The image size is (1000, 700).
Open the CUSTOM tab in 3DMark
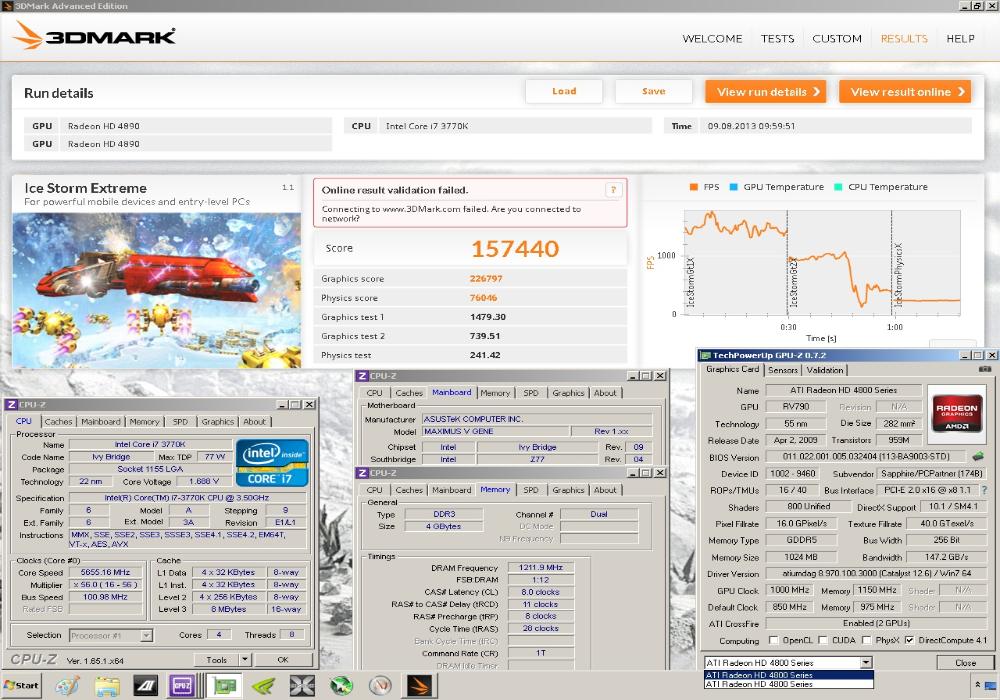click(x=837, y=39)
